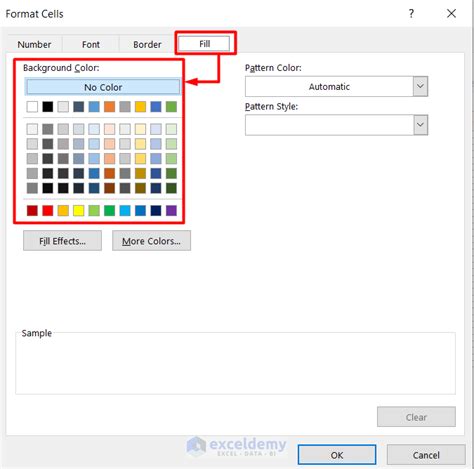
Task: Switch to the Number tab
Action: tap(34, 44)
